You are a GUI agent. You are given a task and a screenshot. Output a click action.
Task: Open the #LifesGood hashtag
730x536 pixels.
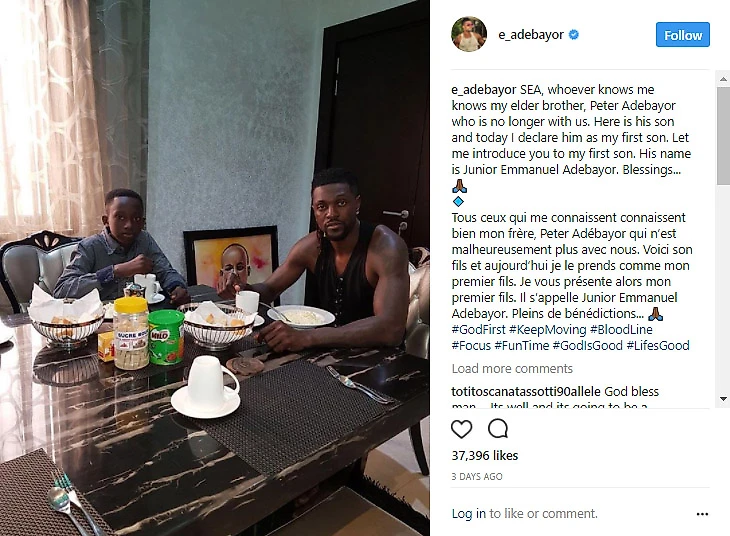point(658,346)
